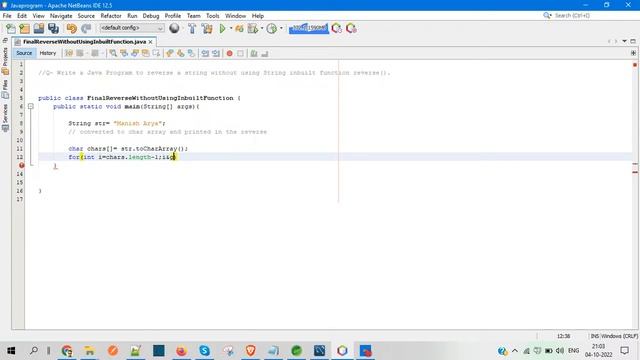The width and height of the screenshot is (640, 360).
Task: Click the Uncomment icon in editor toolbar
Action: coord(264,53)
